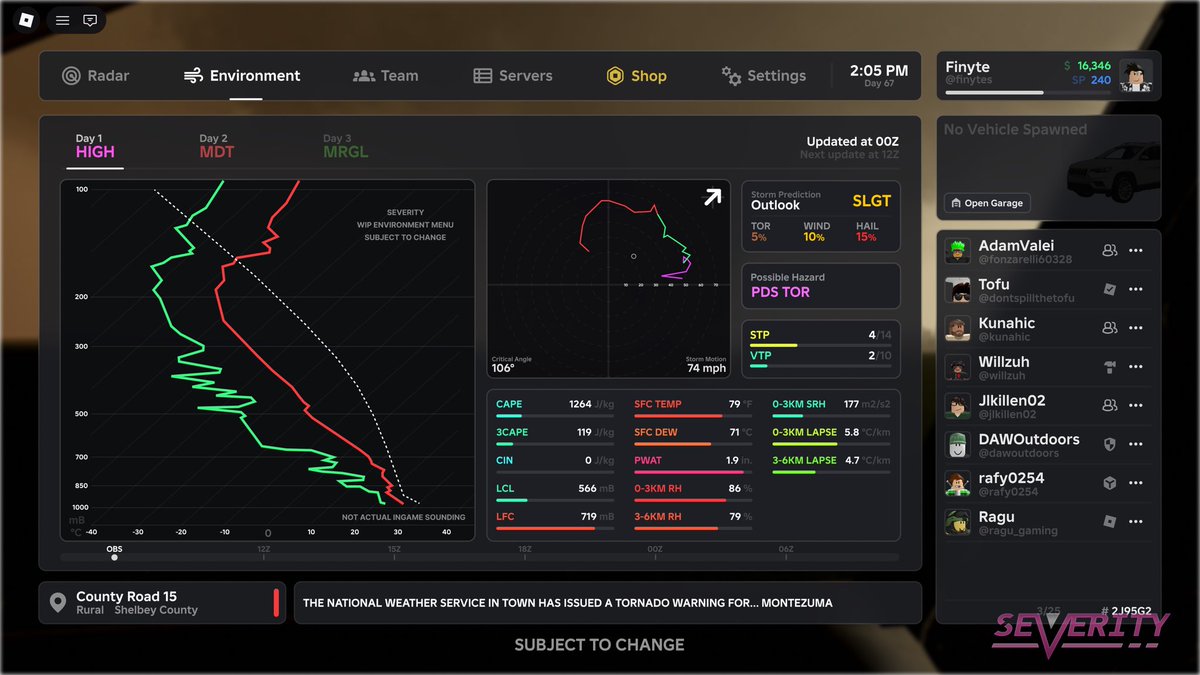Click the Kunahic friends icon

(x=1109, y=328)
